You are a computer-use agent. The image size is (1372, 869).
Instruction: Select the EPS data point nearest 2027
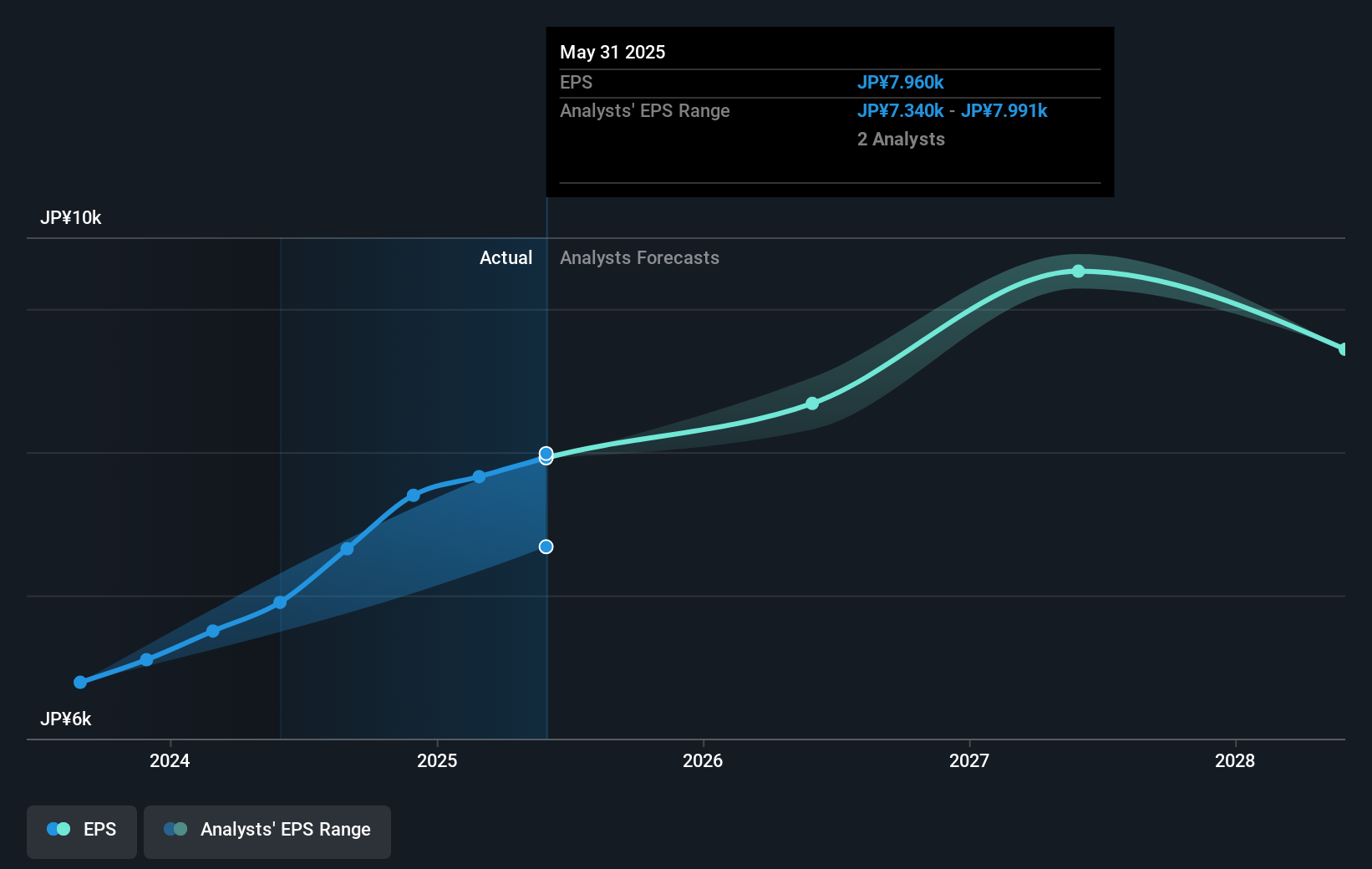click(x=1078, y=272)
